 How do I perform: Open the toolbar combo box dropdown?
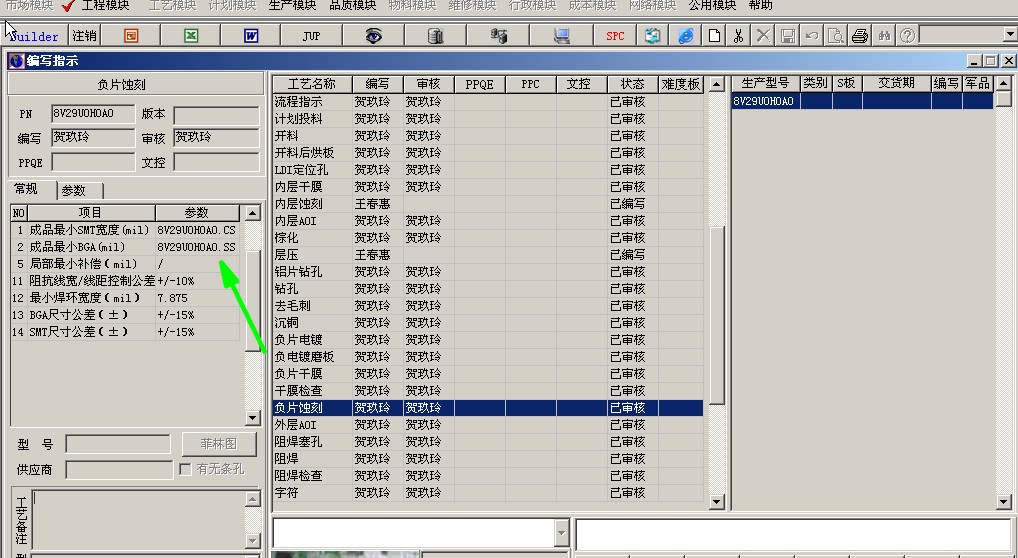click(1010, 36)
